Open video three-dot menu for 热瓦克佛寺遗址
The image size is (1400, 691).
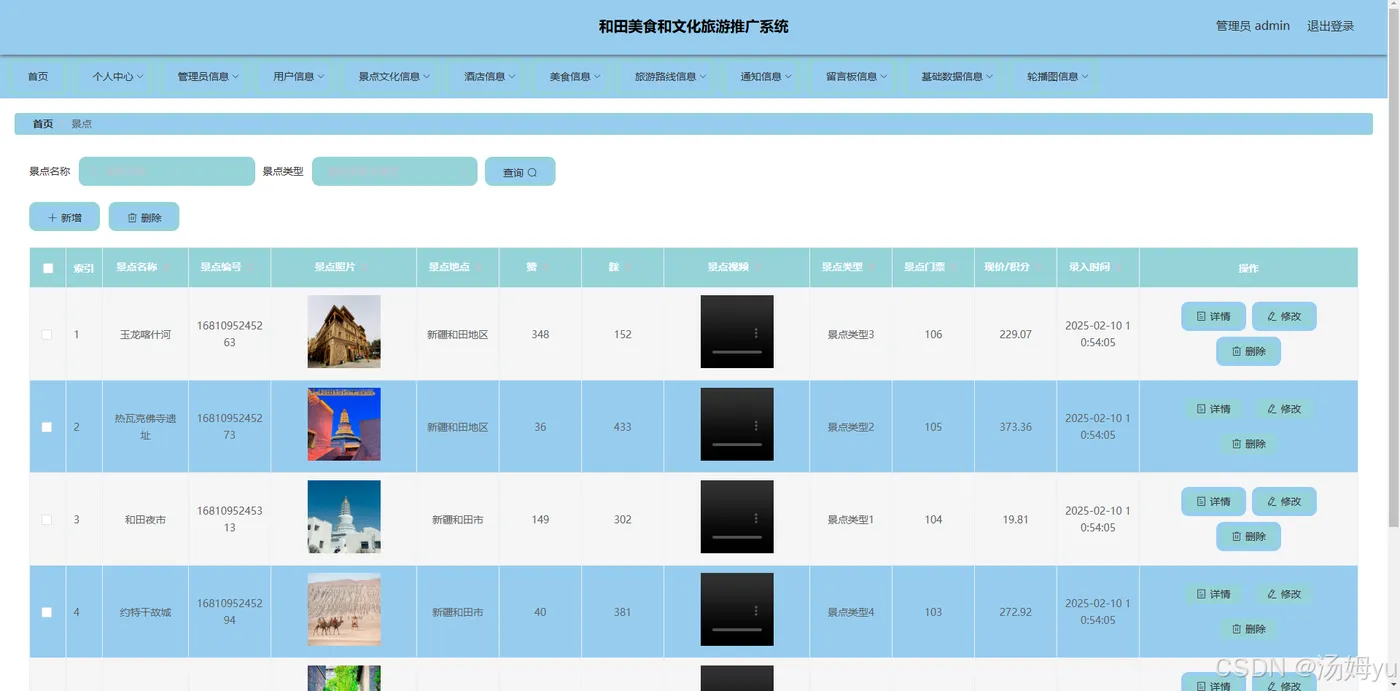click(x=756, y=426)
